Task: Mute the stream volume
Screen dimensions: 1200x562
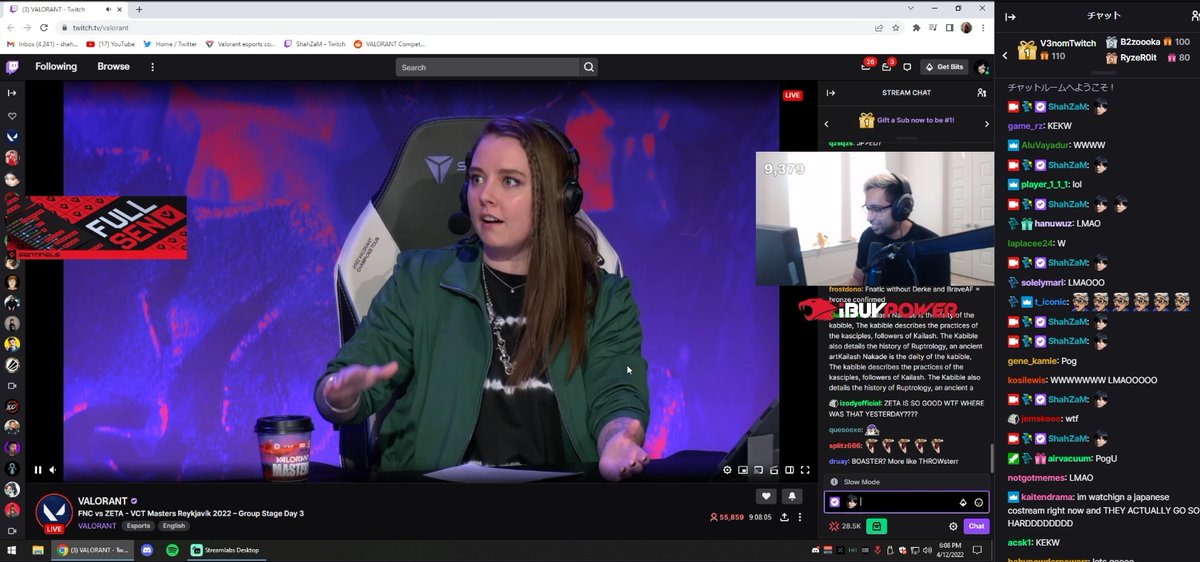Action: 52,470
